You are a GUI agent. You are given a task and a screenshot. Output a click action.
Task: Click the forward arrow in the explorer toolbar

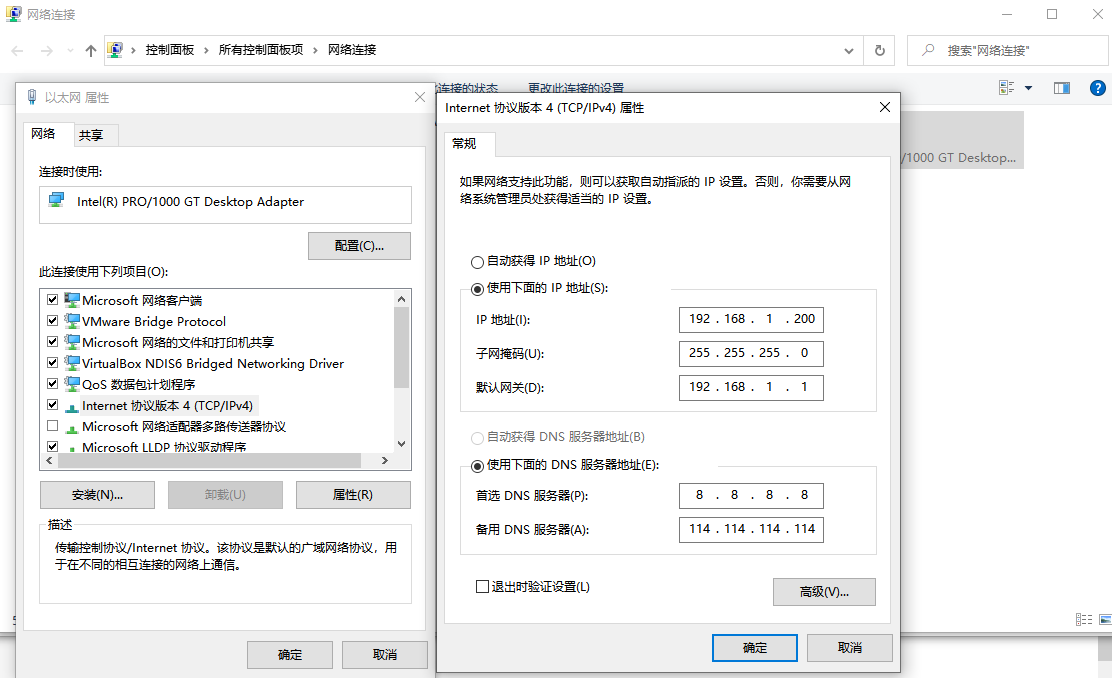click(46, 50)
